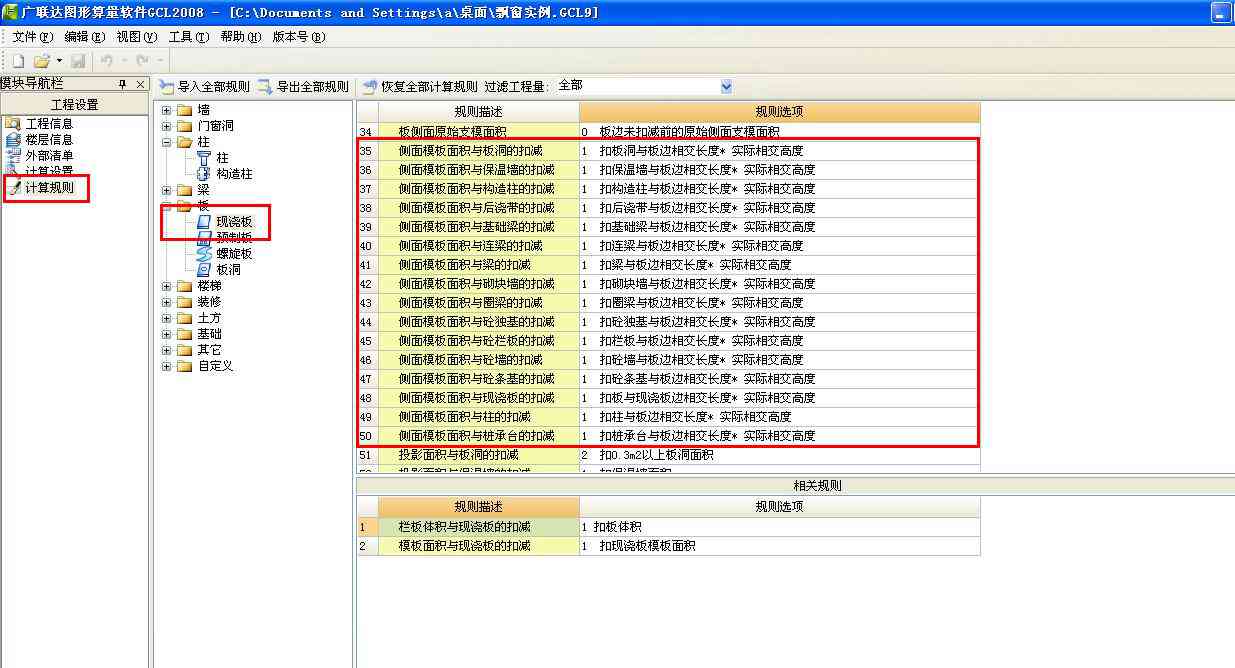Image resolution: width=1235 pixels, height=668 pixels.
Task: Expand the 基础 tree node
Action: (x=166, y=334)
